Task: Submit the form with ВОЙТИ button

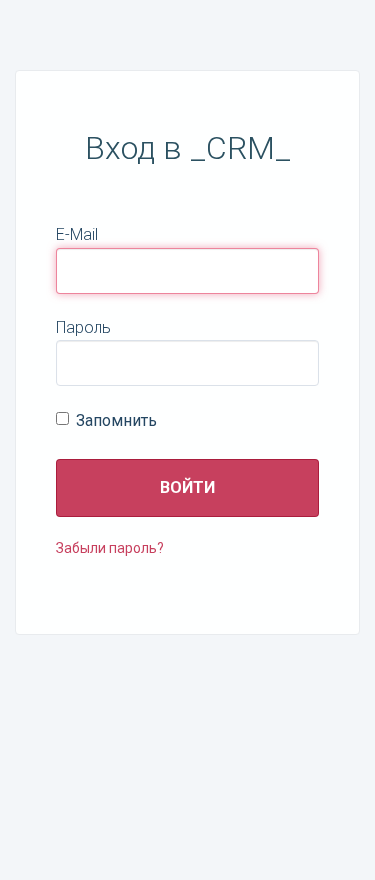Action: coord(188,488)
